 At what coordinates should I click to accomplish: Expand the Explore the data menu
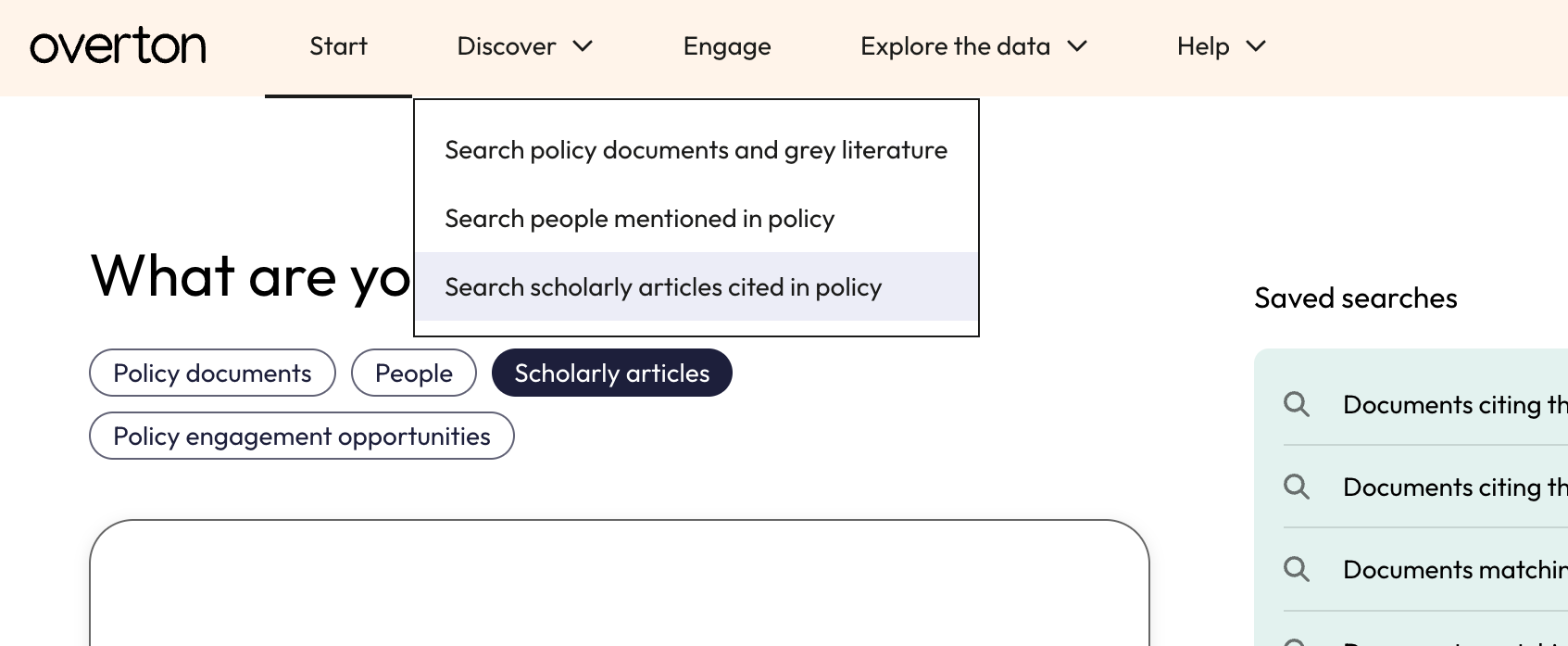pos(973,46)
